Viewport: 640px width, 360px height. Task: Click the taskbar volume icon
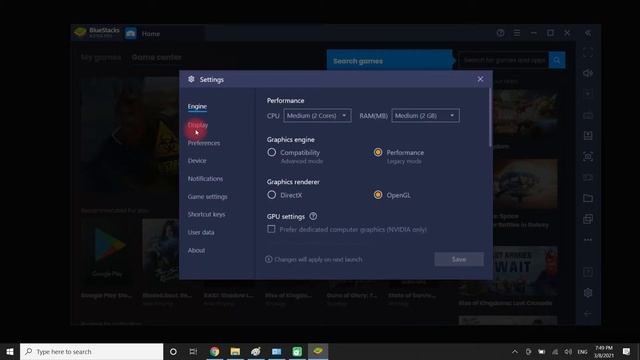tap(568, 351)
